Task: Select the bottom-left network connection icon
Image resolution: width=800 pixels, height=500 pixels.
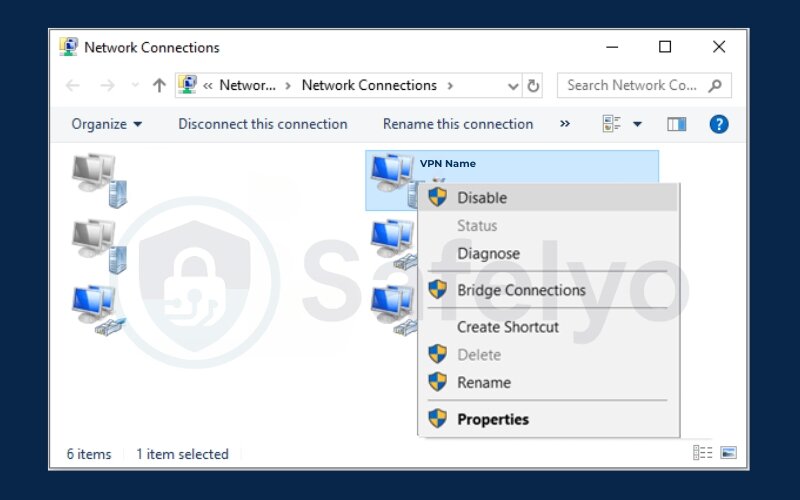Action: tap(99, 309)
